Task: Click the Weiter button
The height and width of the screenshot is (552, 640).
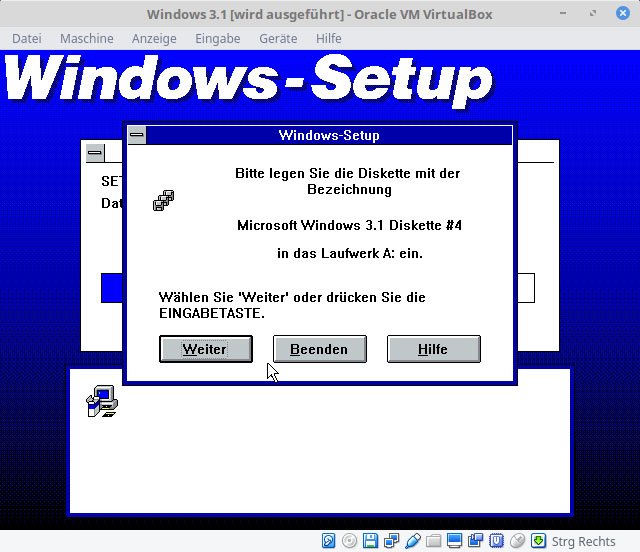Action: [x=206, y=349]
